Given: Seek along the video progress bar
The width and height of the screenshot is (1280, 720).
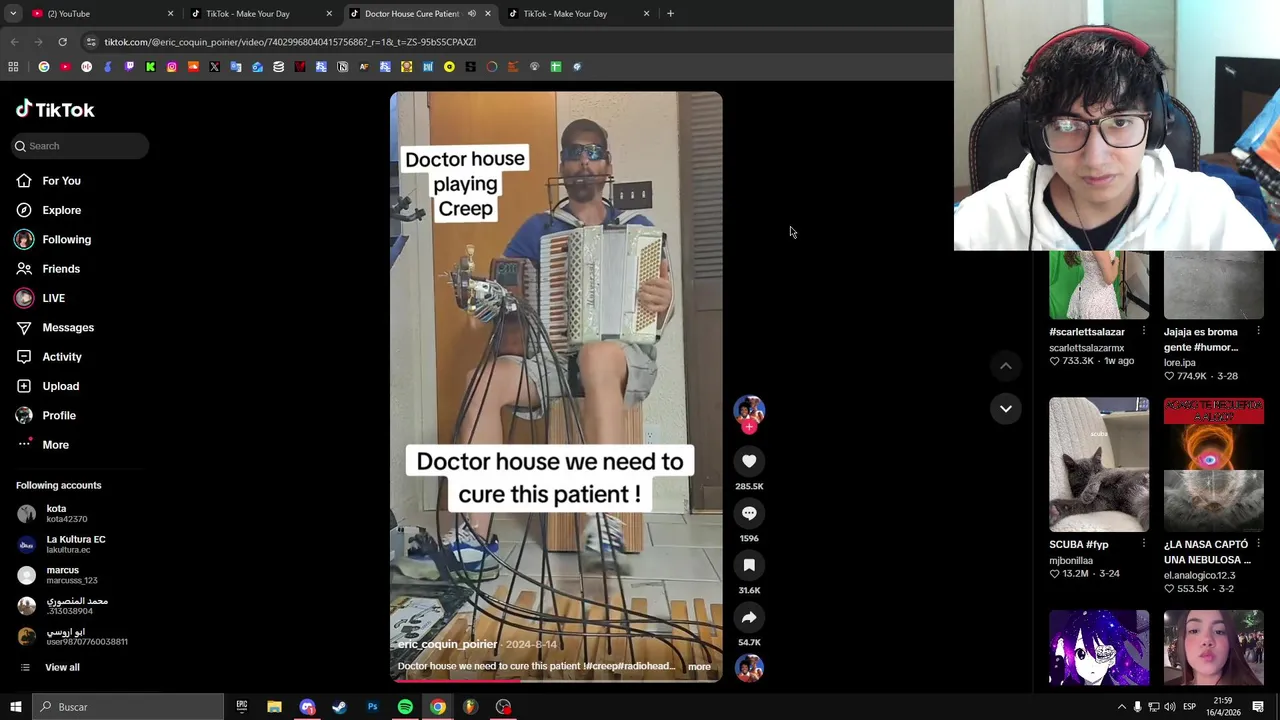Looking at the screenshot, I should 556,680.
